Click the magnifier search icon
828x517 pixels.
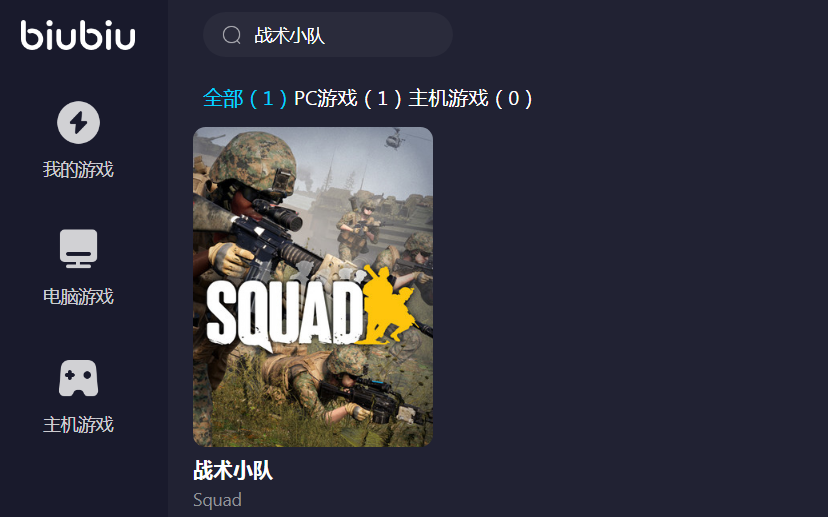click(x=231, y=35)
